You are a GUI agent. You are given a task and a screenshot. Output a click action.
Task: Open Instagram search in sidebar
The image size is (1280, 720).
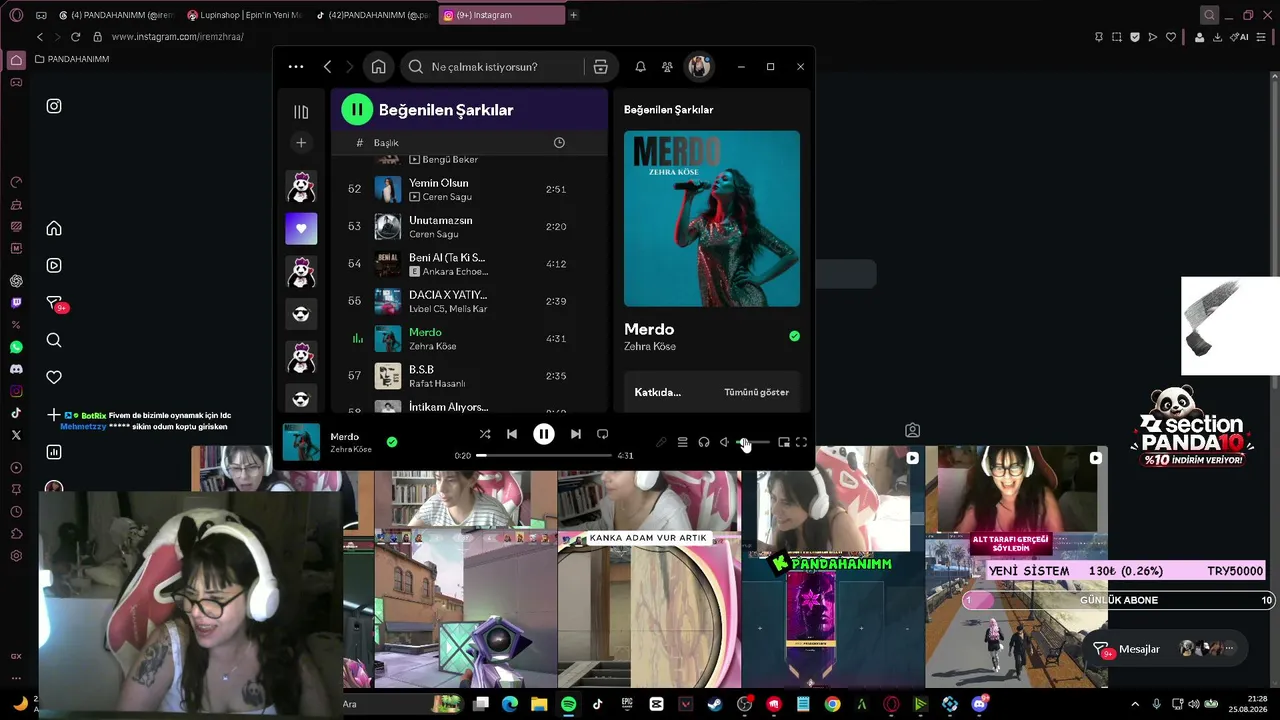click(54, 340)
